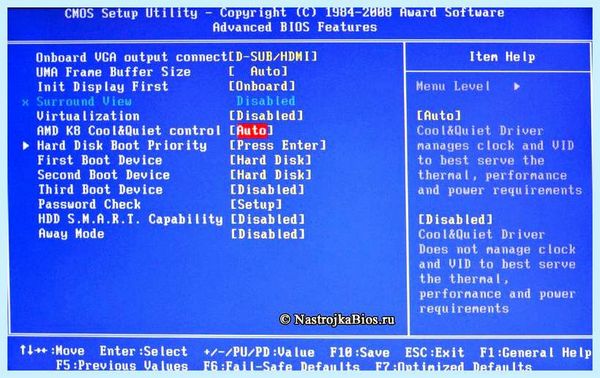Select UMA Frame Buffer Size label

click(x=113, y=72)
